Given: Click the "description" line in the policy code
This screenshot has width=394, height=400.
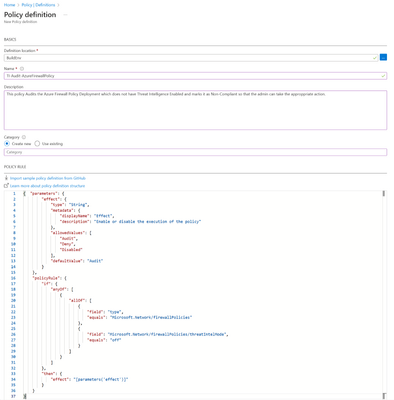Looking at the screenshot, I should 130,222.
